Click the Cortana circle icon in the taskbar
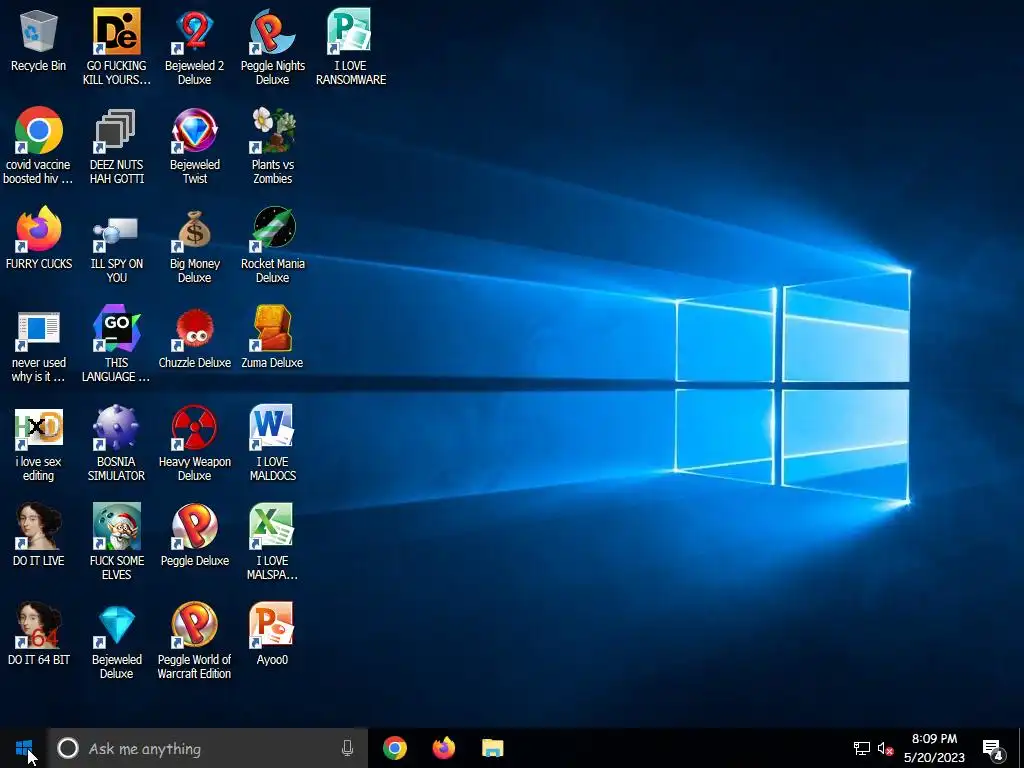This screenshot has width=1024, height=768. [x=68, y=748]
